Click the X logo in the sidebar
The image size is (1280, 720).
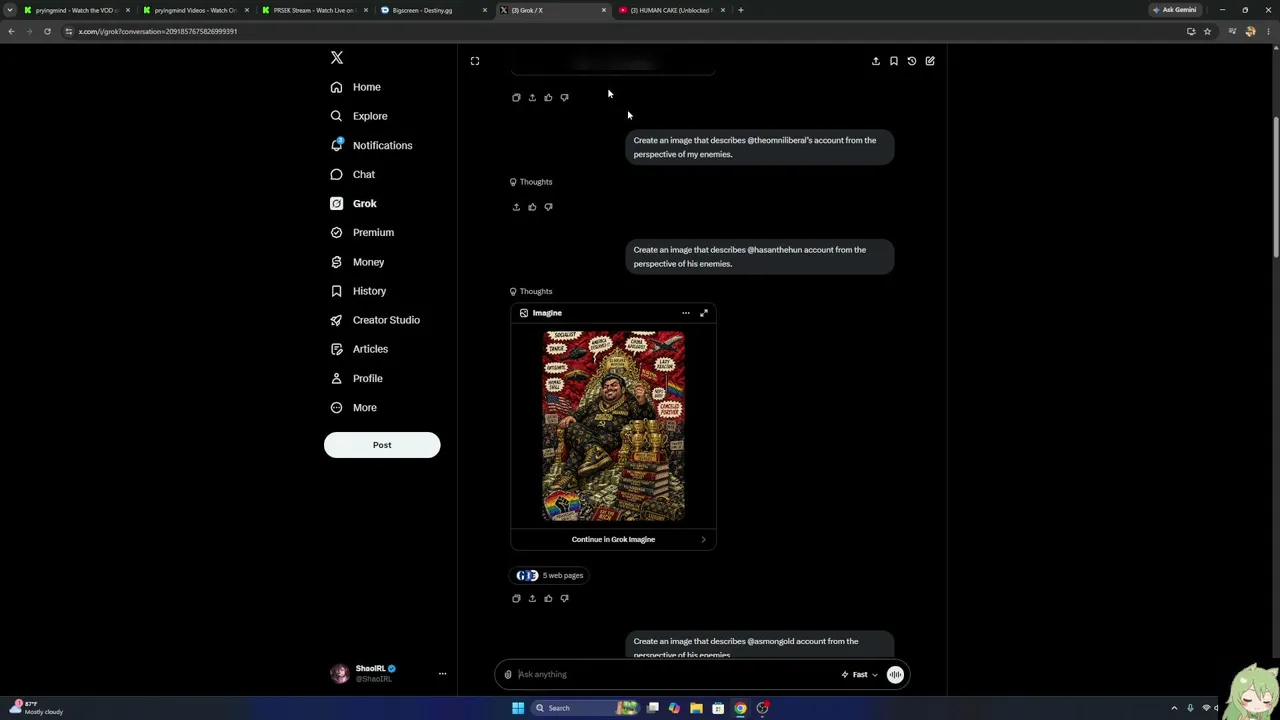(x=337, y=58)
